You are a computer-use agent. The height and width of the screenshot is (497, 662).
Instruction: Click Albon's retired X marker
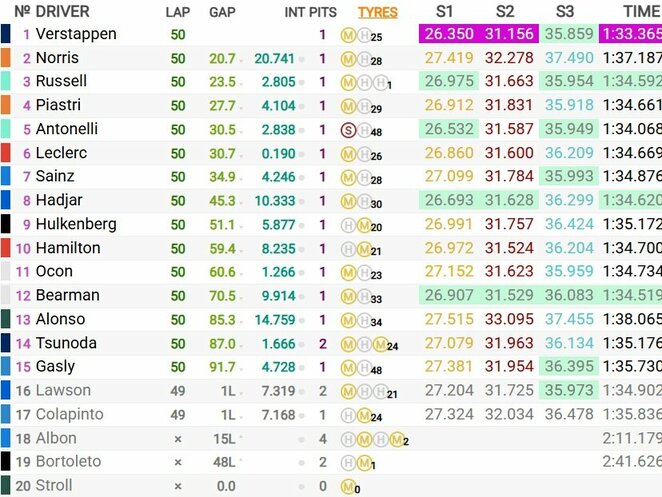[x=178, y=439]
